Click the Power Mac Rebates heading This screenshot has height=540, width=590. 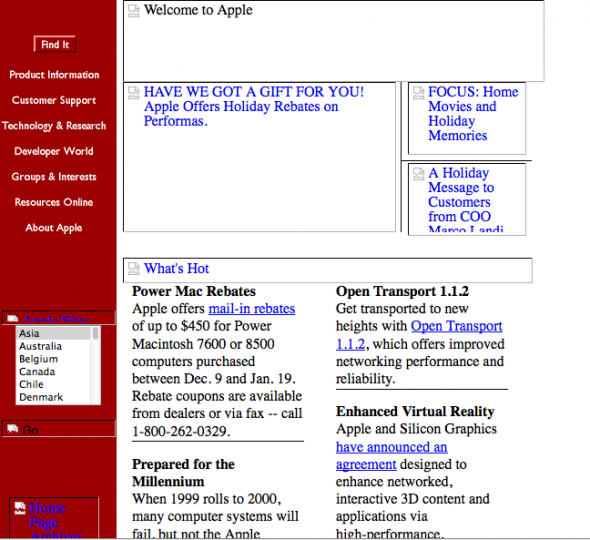coord(194,291)
